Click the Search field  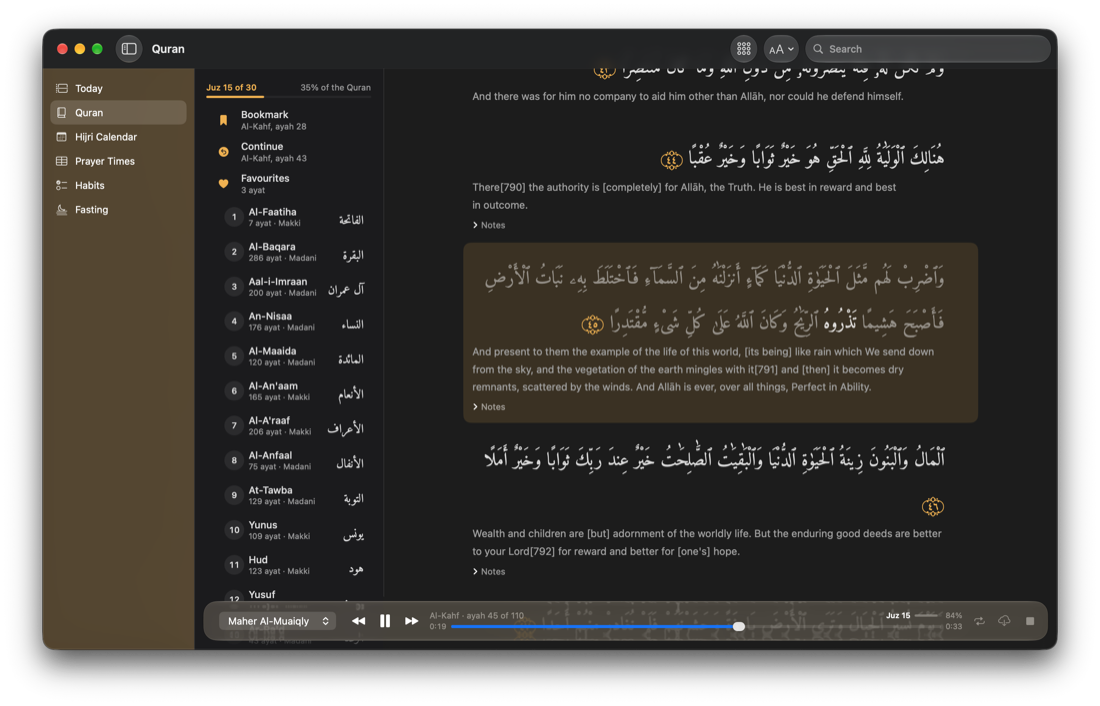pos(927,49)
